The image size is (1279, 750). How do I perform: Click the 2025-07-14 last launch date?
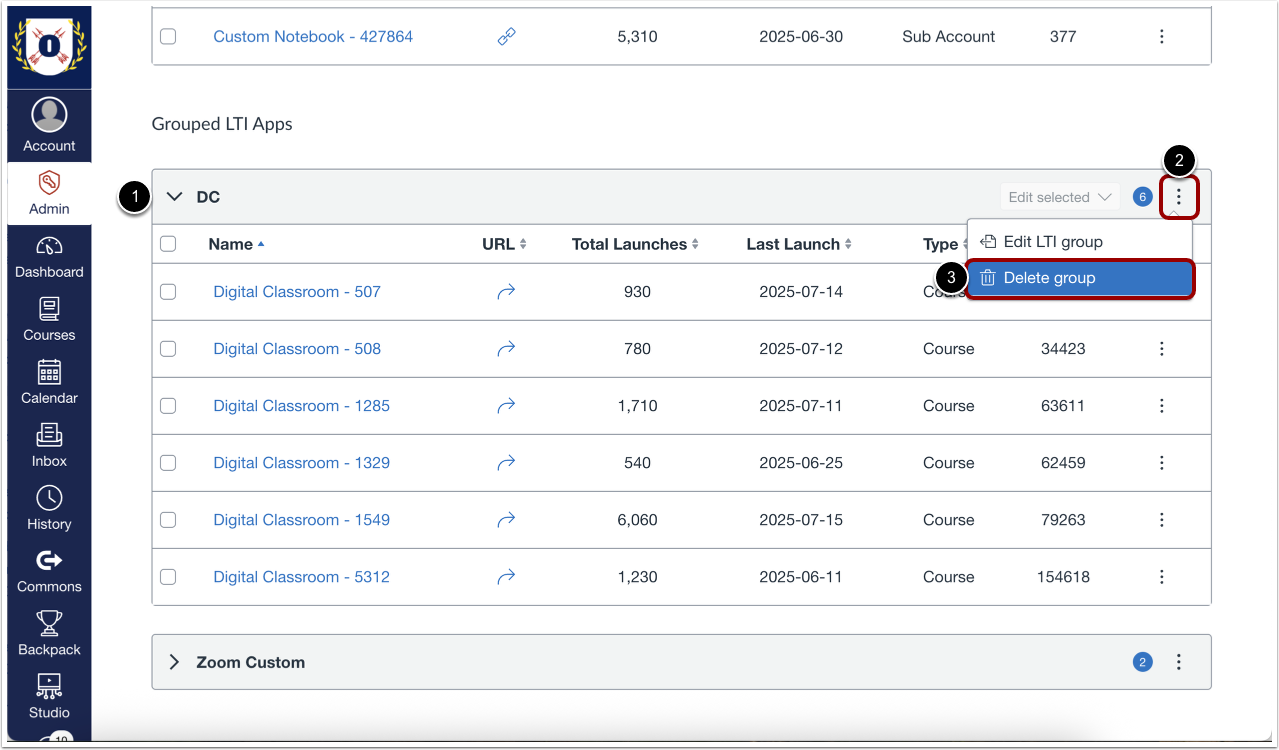pyautogui.click(x=801, y=292)
